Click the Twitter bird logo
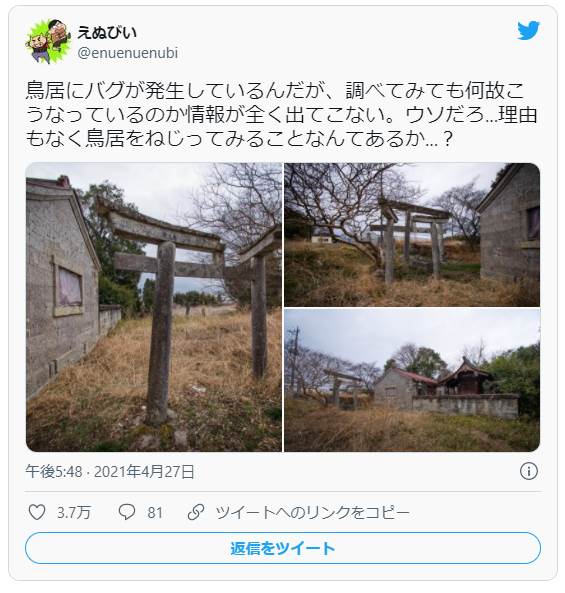This screenshot has height=593, width=565. point(528,31)
